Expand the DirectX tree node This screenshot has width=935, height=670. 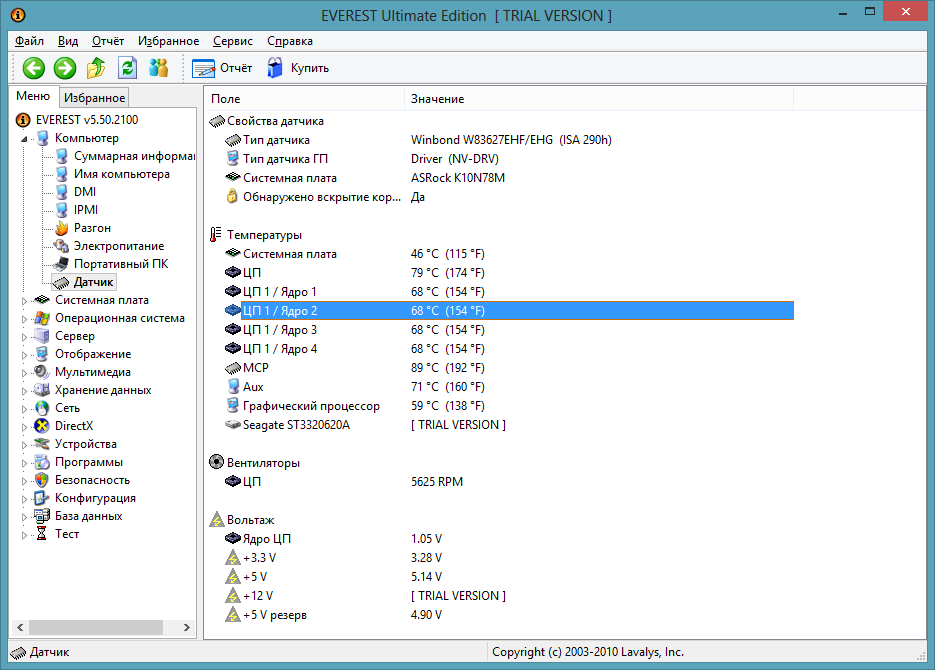pos(24,427)
